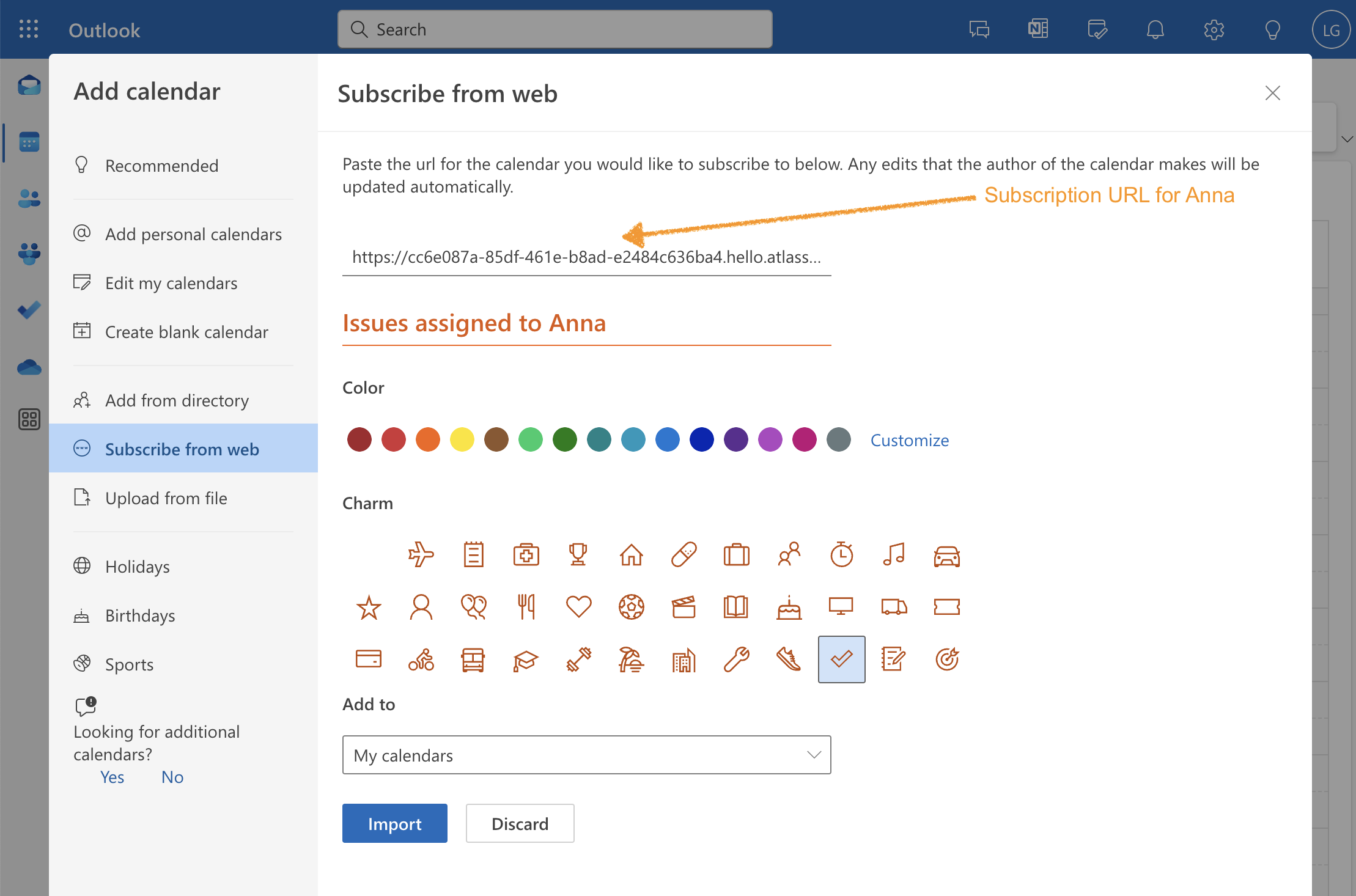Pick the clapperboard charm icon

tap(684, 607)
